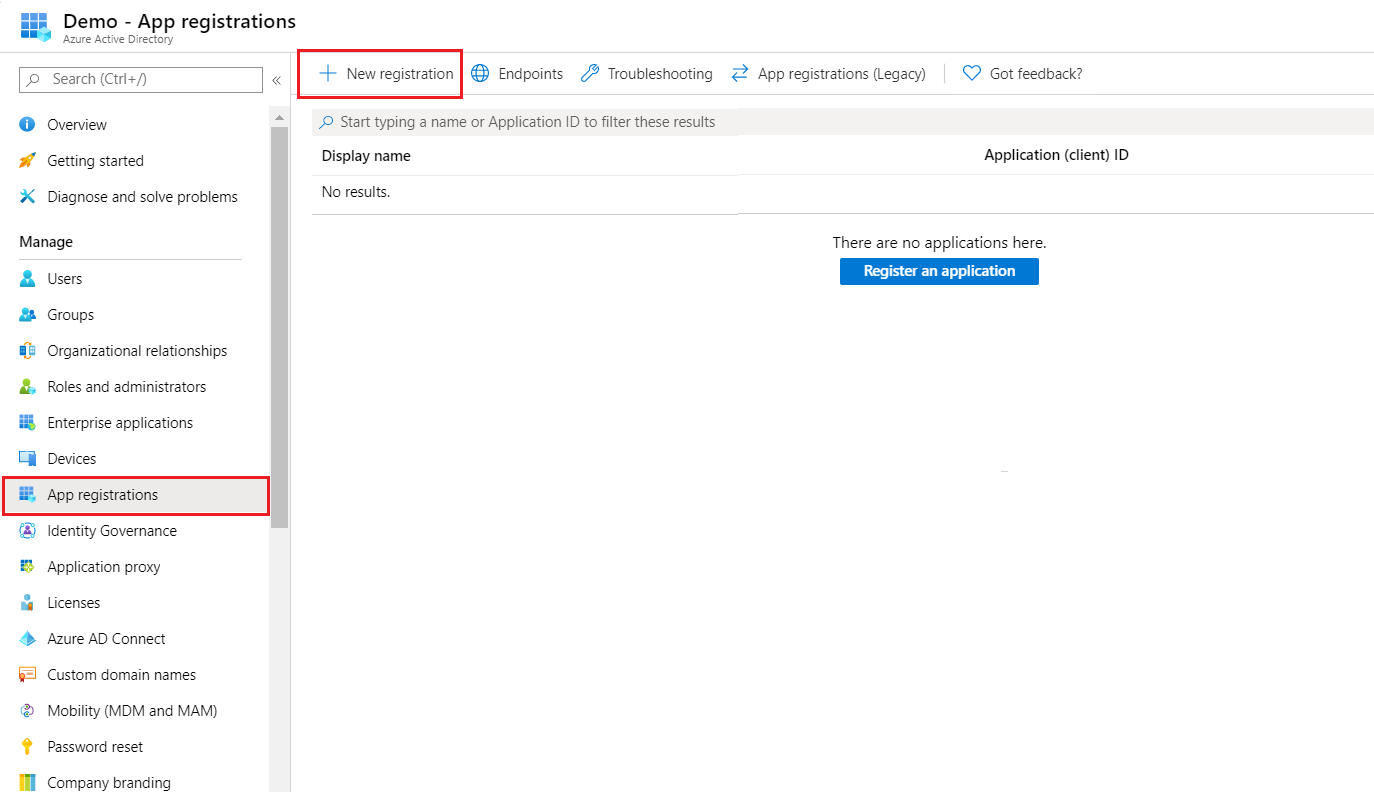The image size is (1374, 792).
Task: Switch to App registrations (Legacy)
Action: (829, 74)
